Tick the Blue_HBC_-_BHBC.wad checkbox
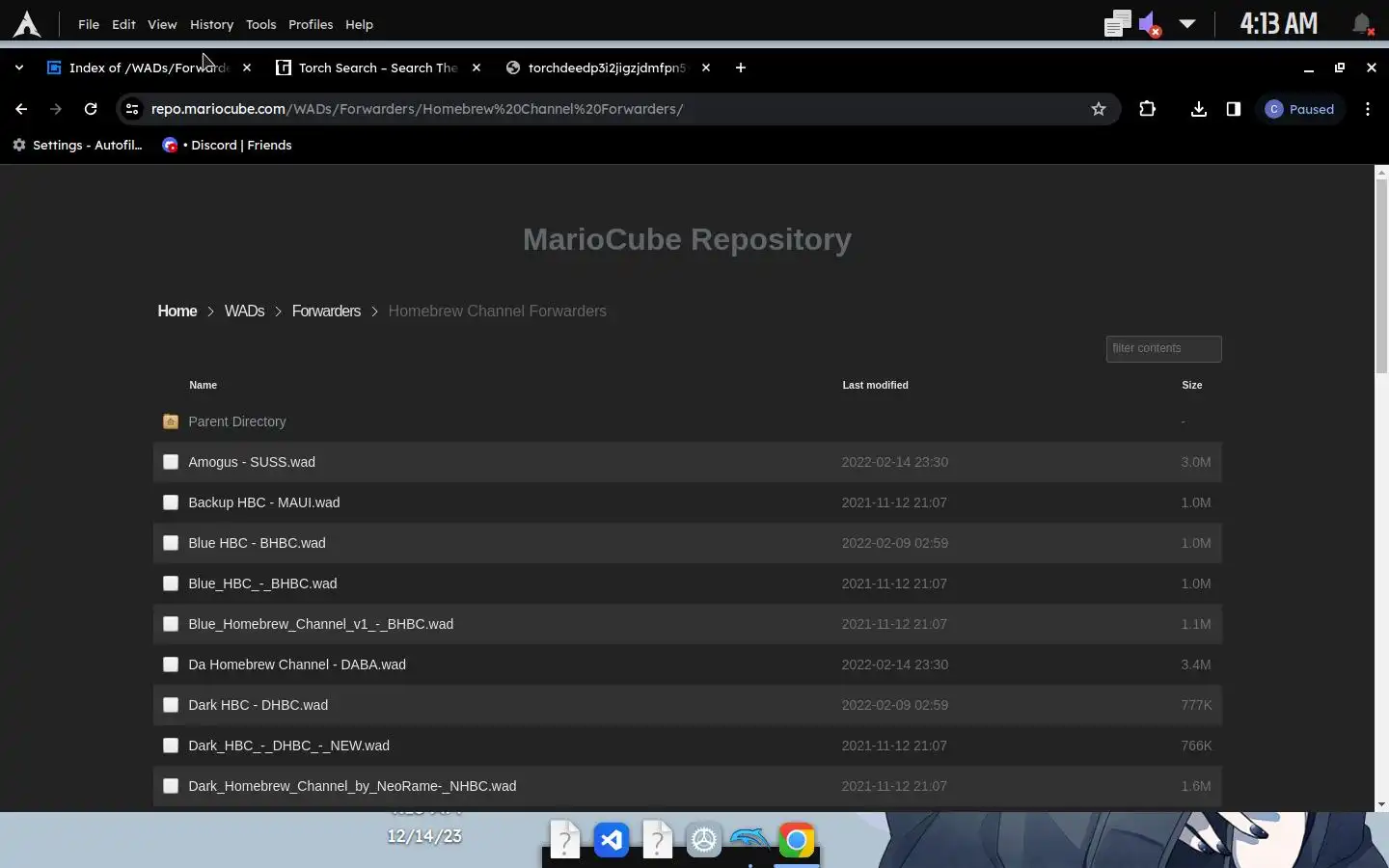1389x868 pixels. pyautogui.click(x=171, y=583)
